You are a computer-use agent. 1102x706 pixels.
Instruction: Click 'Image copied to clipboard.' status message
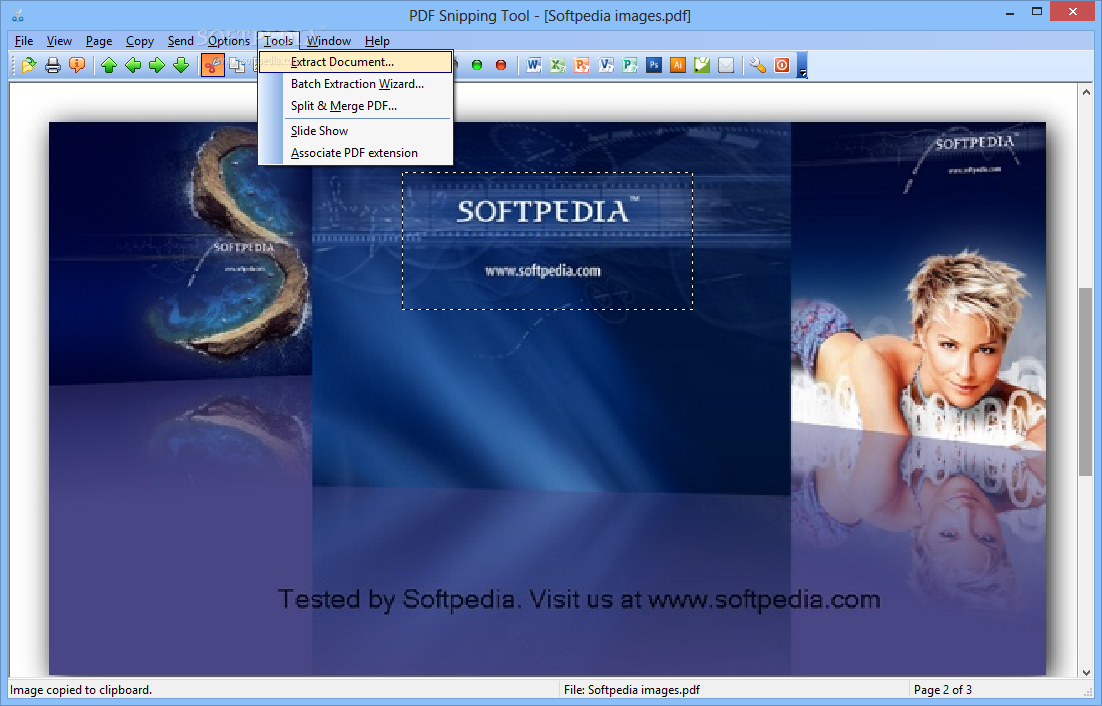[x=81, y=690]
